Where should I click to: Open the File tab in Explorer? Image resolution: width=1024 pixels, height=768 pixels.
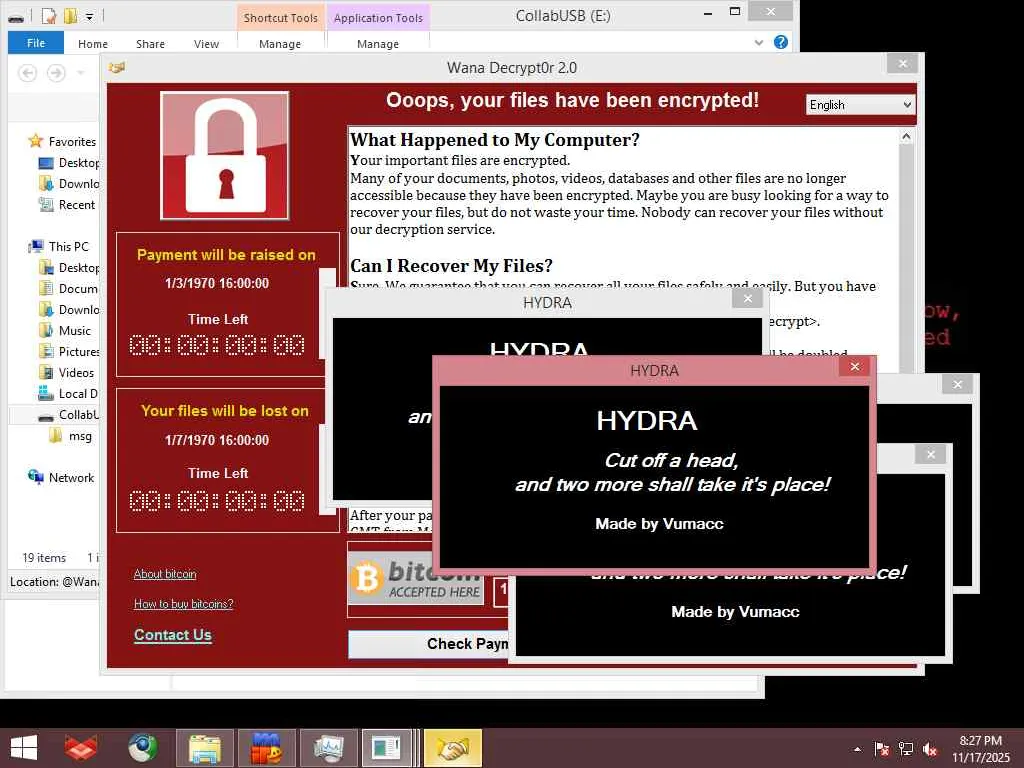(36, 43)
